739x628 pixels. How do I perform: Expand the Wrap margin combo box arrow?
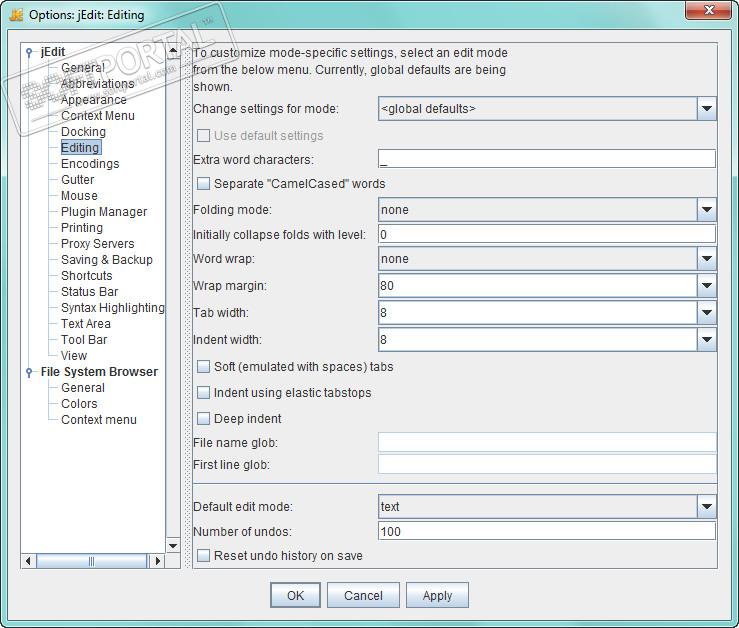(706, 286)
